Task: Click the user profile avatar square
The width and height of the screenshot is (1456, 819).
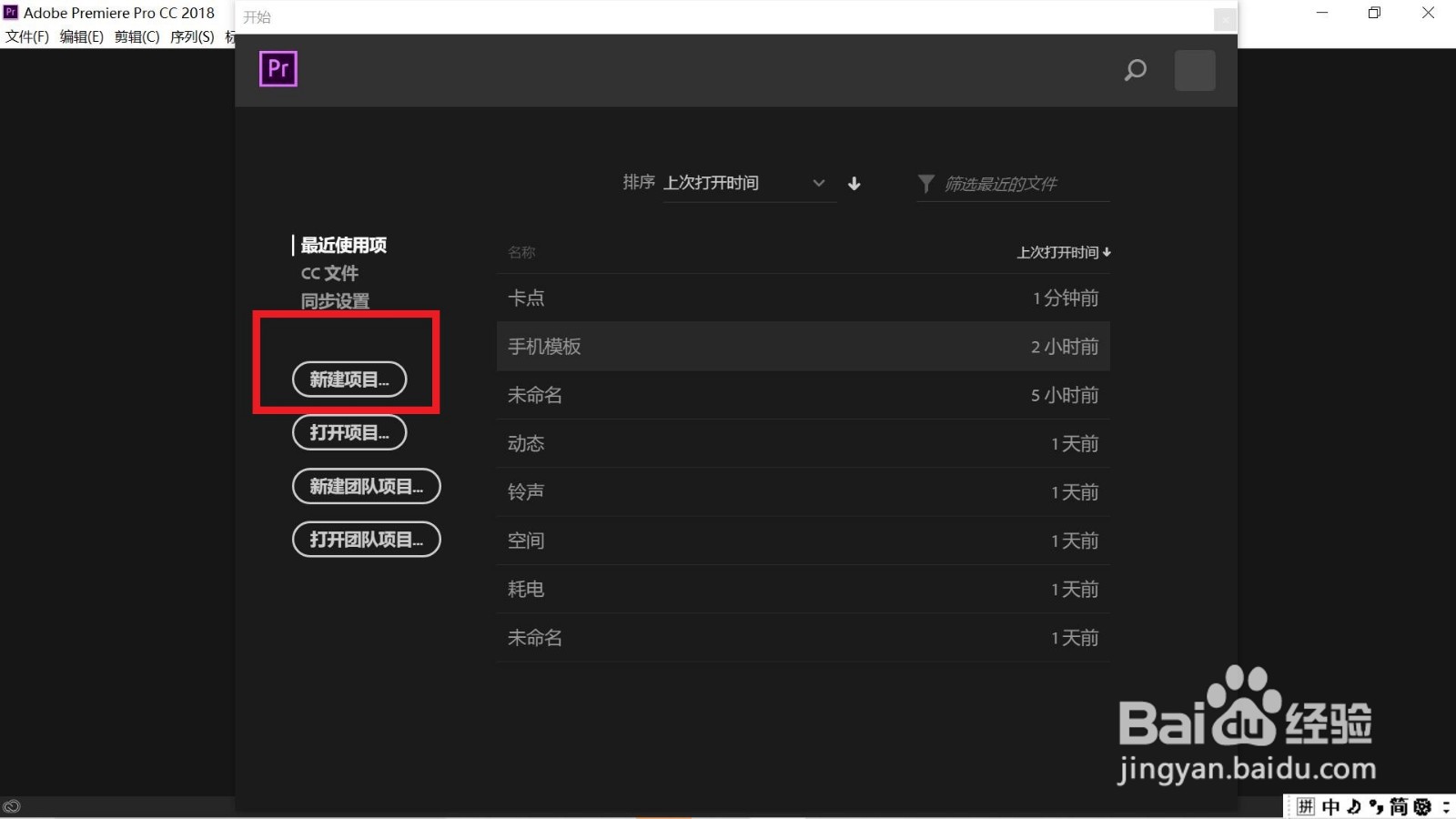Action: coord(1195,70)
